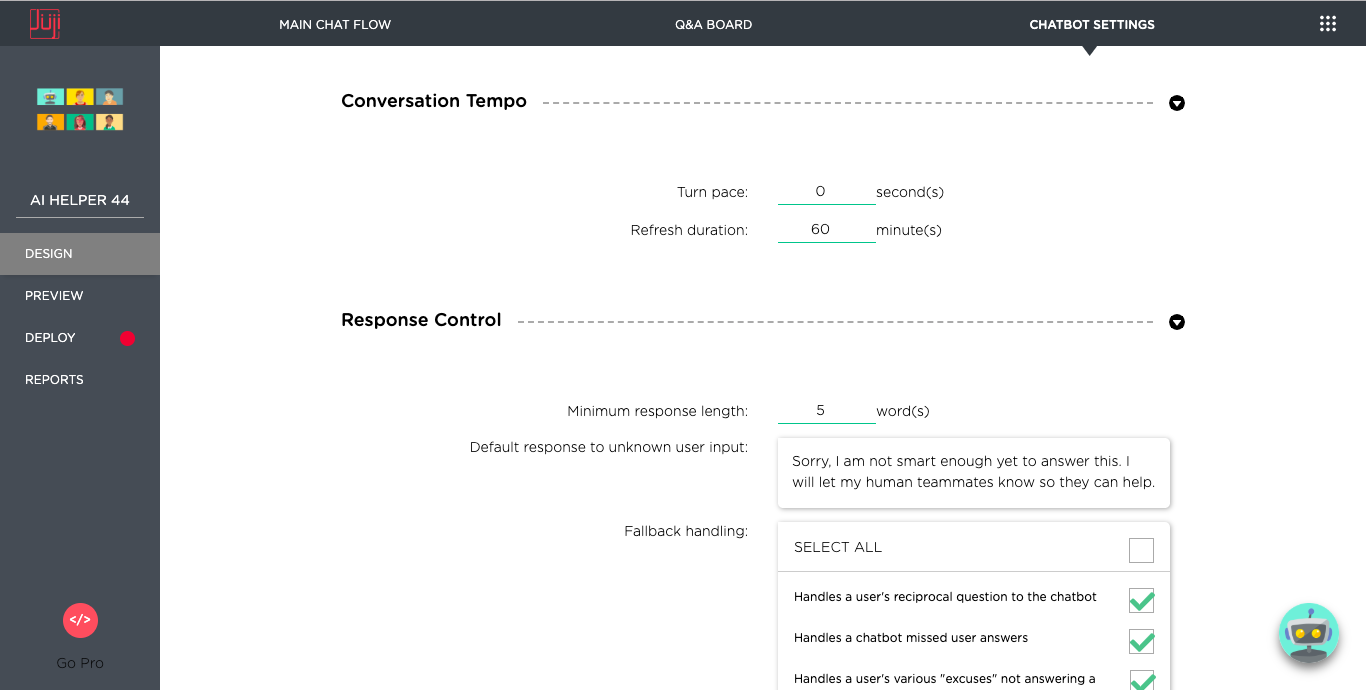Click the 'Turn pace:' label
Viewport: 1366px width, 690px height.
pyautogui.click(x=712, y=192)
